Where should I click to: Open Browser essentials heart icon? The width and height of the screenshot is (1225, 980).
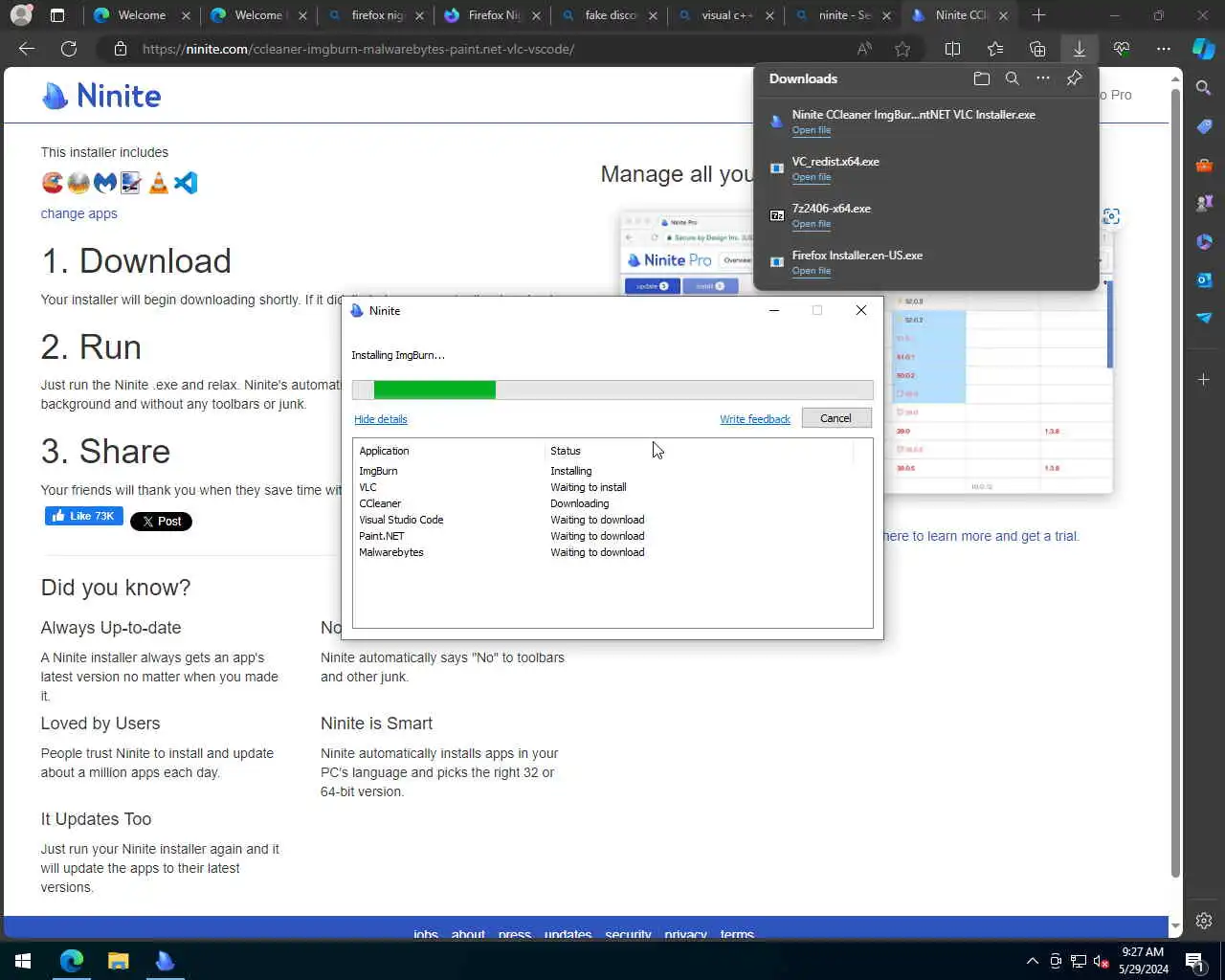pos(1122,49)
